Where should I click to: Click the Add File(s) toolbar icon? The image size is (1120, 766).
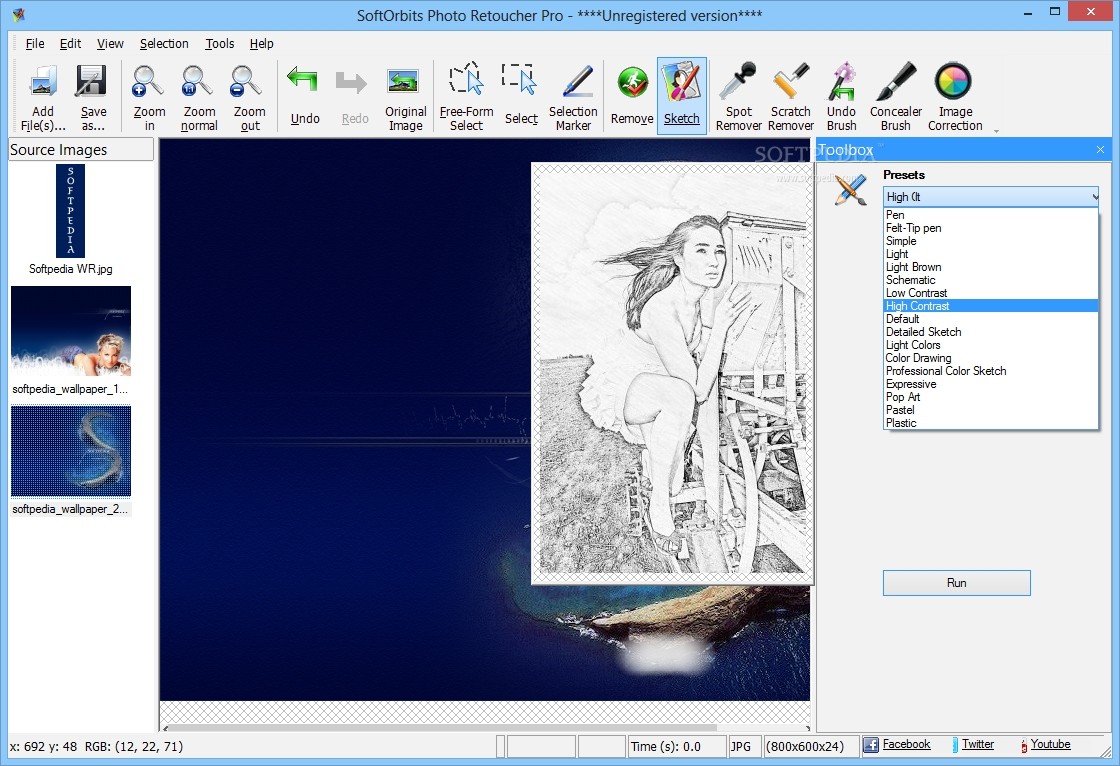click(x=43, y=82)
